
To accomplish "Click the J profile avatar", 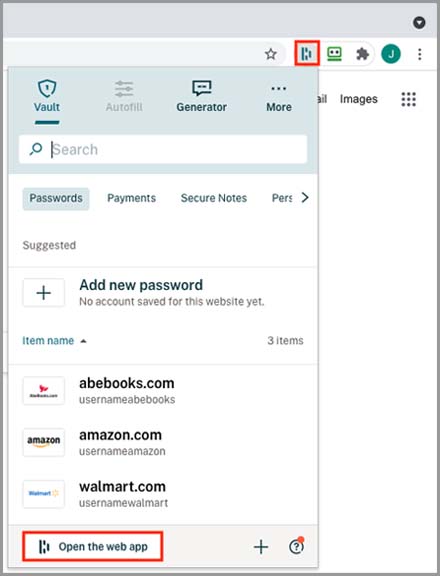I will [391, 54].
